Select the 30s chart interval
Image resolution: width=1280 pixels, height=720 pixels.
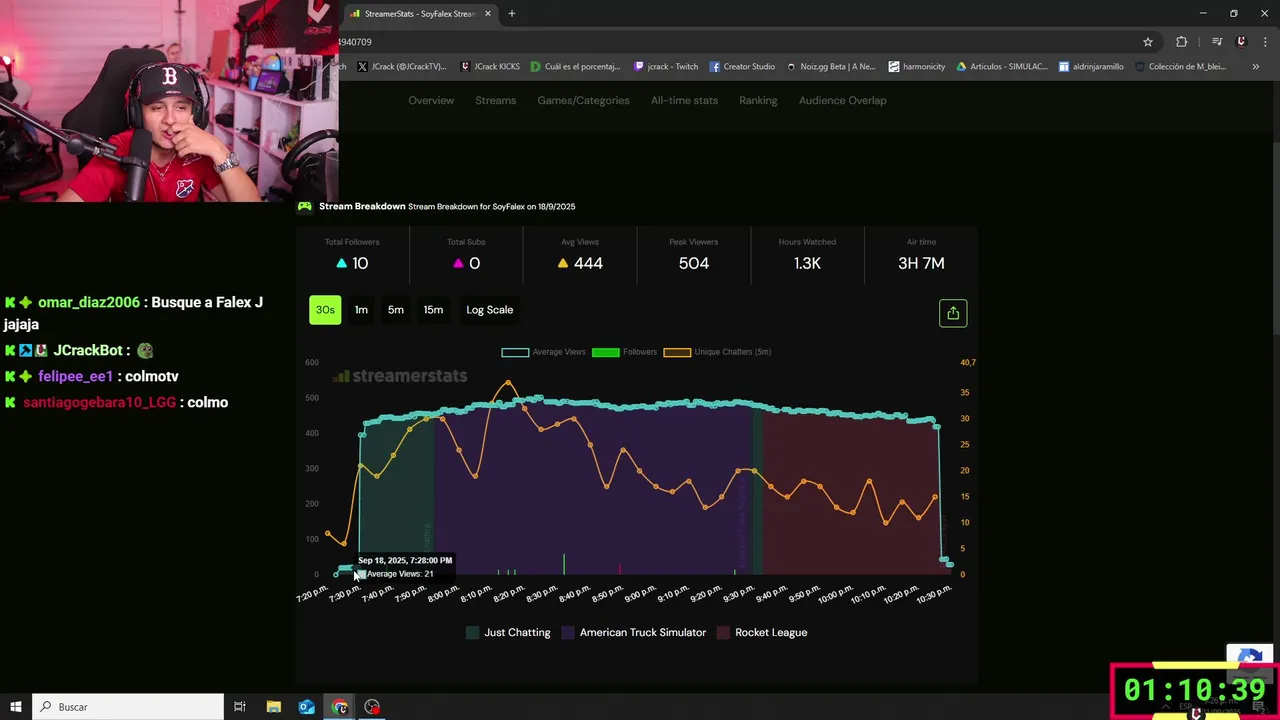(x=325, y=310)
